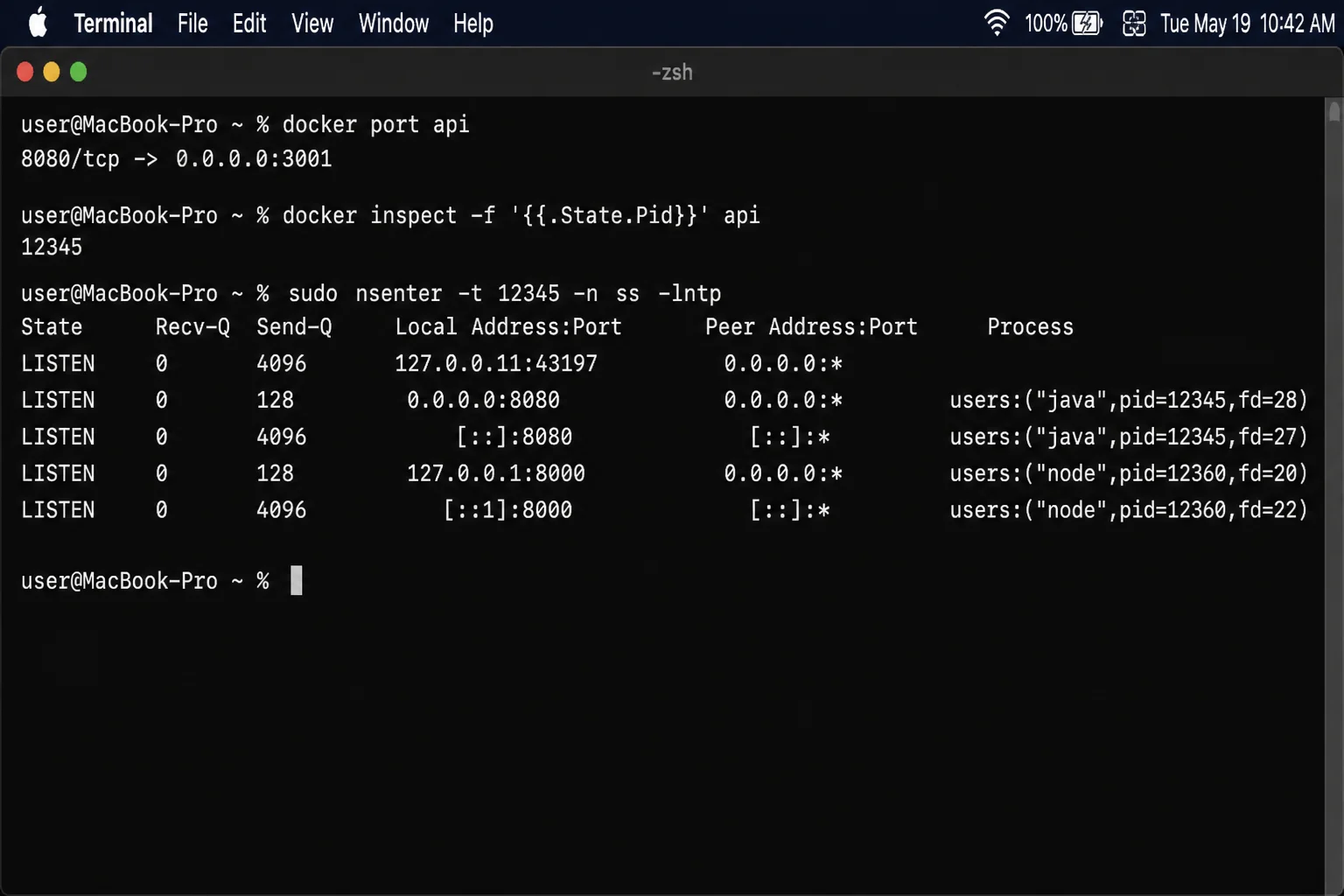This screenshot has width=1344, height=896.
Task: Open the View menu
Action: 312,24
